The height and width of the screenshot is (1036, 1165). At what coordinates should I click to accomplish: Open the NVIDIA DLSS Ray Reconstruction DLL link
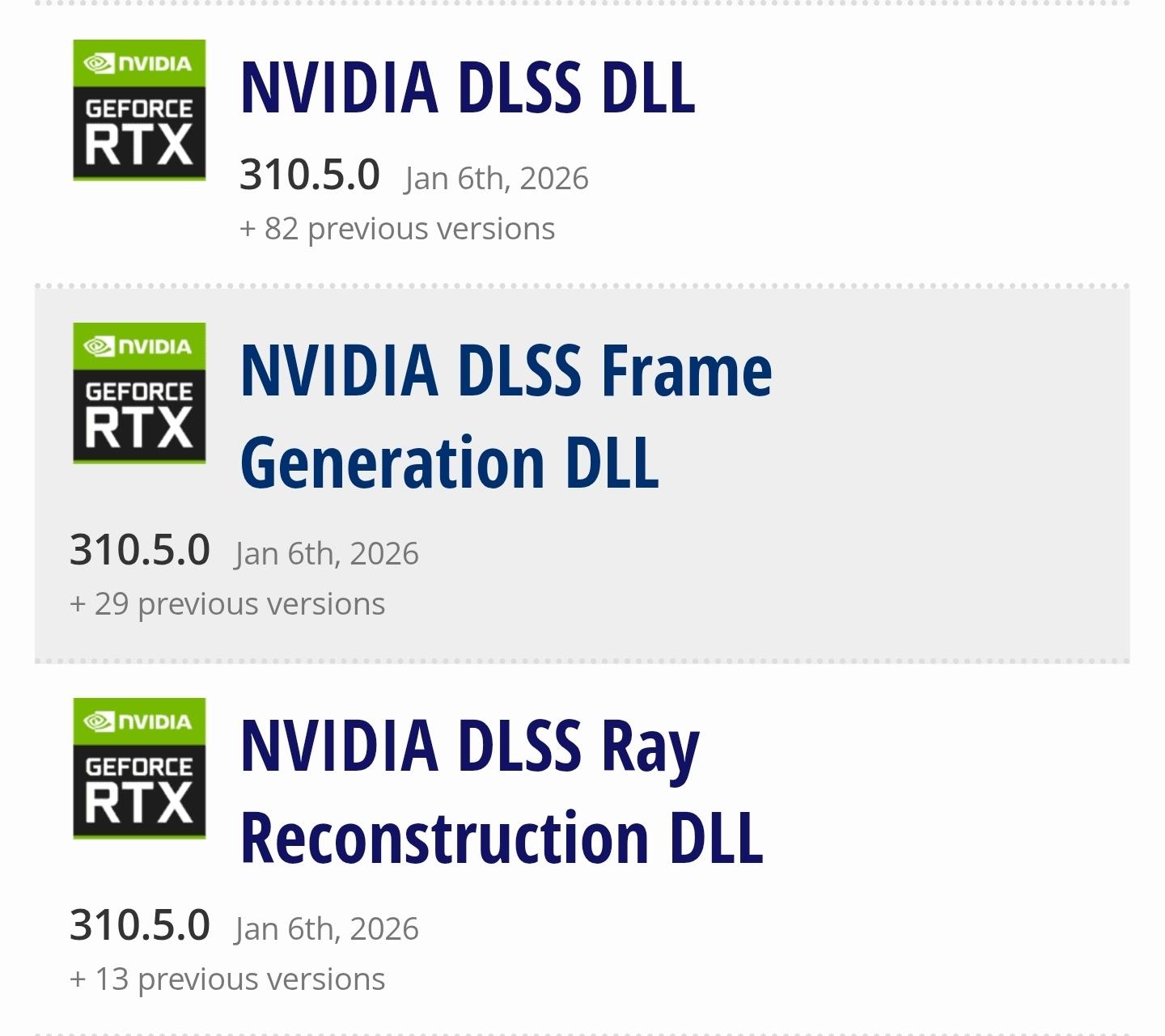coord(502,791)
